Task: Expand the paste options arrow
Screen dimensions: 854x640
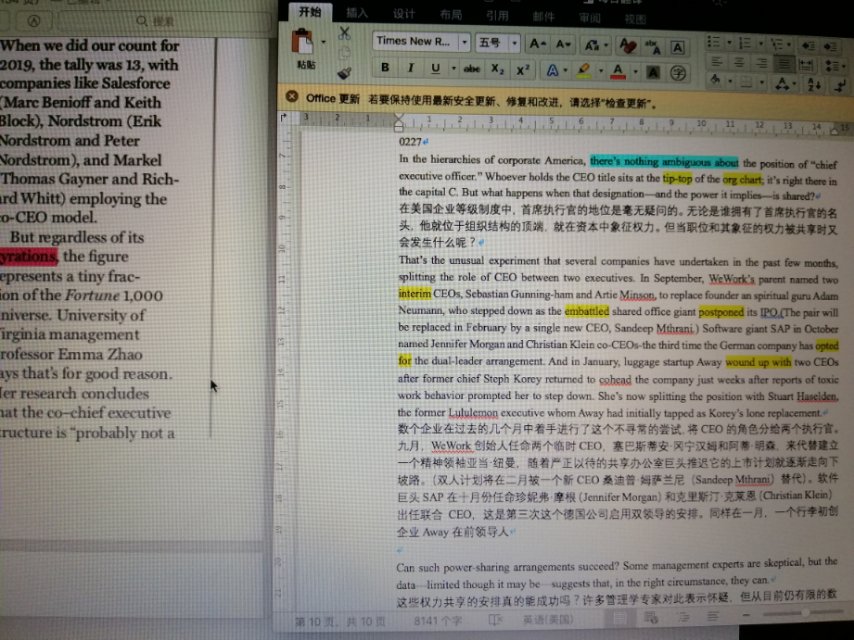Action: (x=324, y=42)
